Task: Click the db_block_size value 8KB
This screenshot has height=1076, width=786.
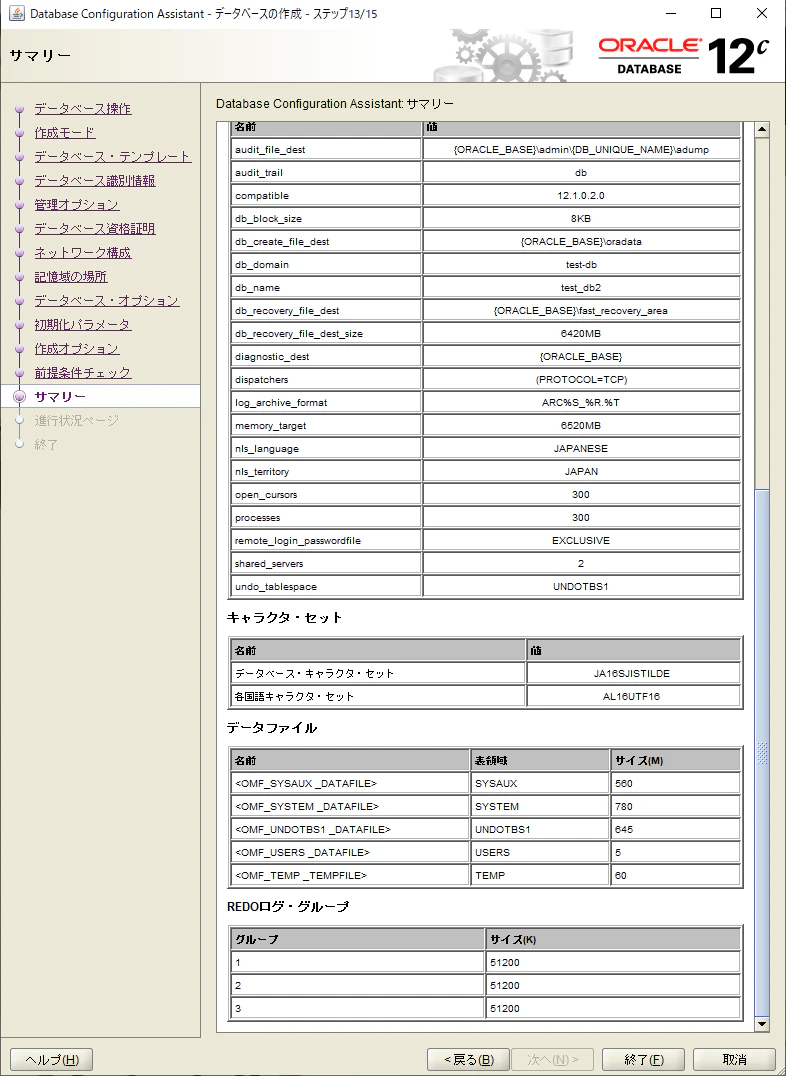Action: click(581, 219)
